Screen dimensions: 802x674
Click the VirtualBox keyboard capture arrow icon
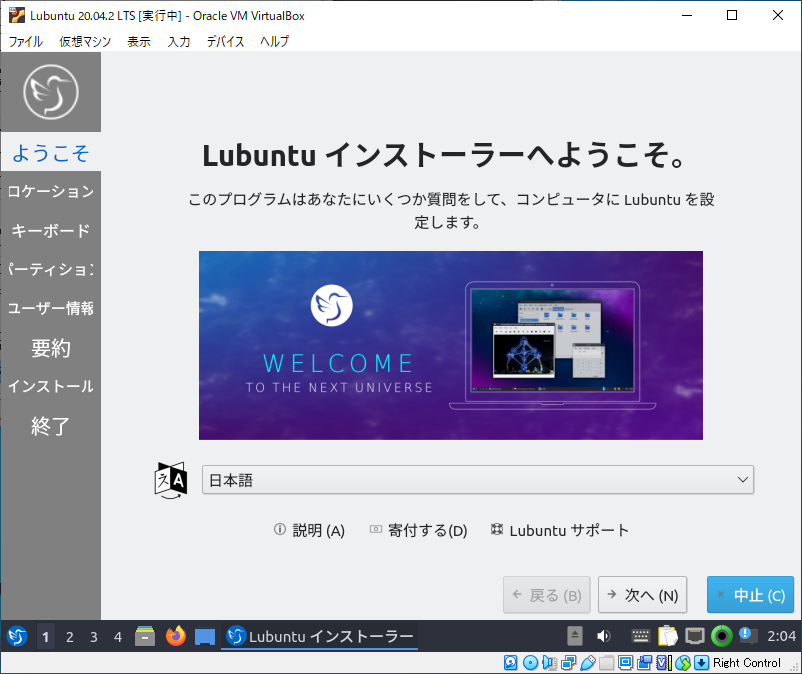[x=702, y=663]
